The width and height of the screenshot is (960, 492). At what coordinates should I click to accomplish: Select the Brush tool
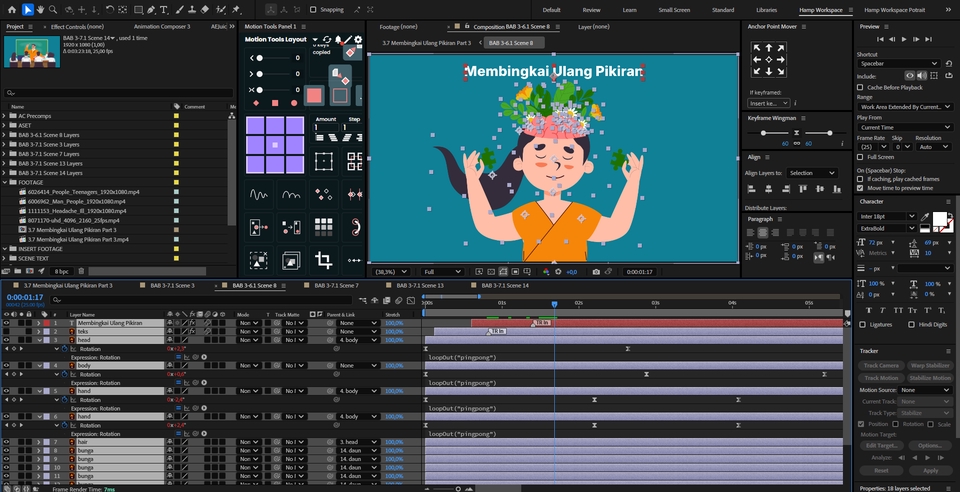click(x=181, y=9)
